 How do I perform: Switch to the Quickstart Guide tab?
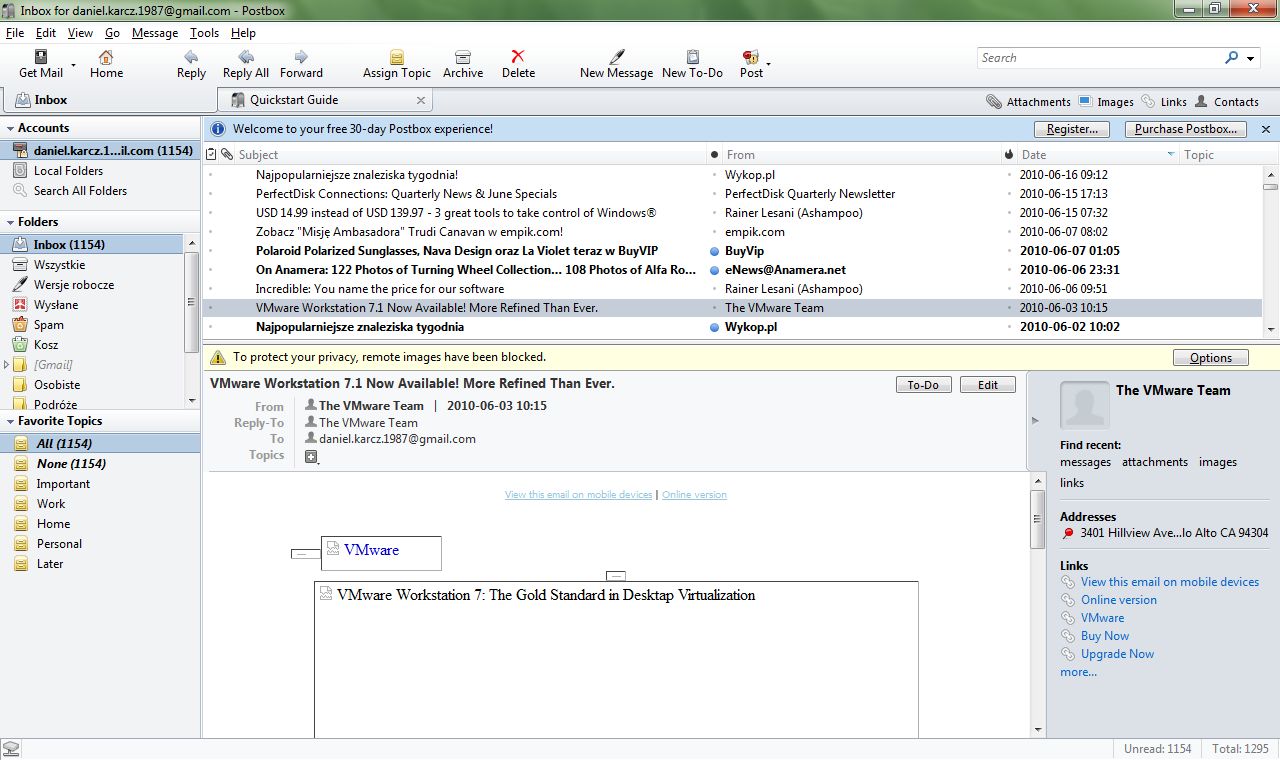[x=325, y=100]
